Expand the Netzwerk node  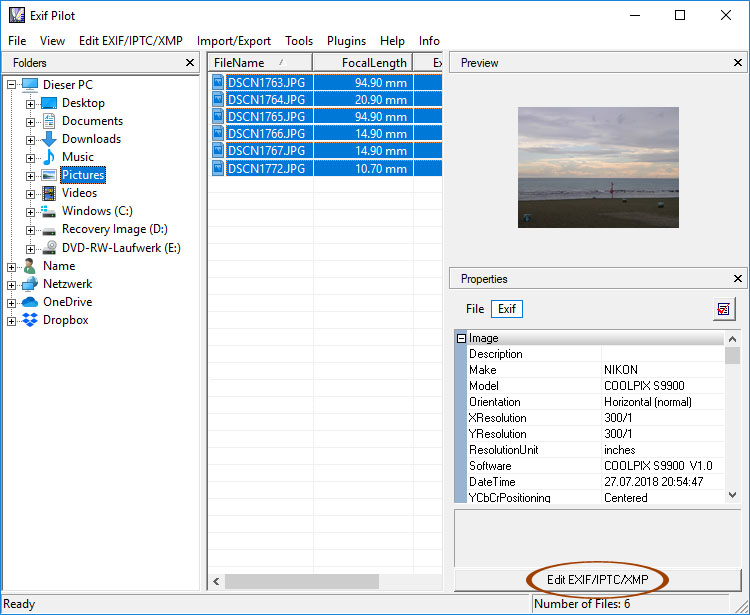click(11, 285)
